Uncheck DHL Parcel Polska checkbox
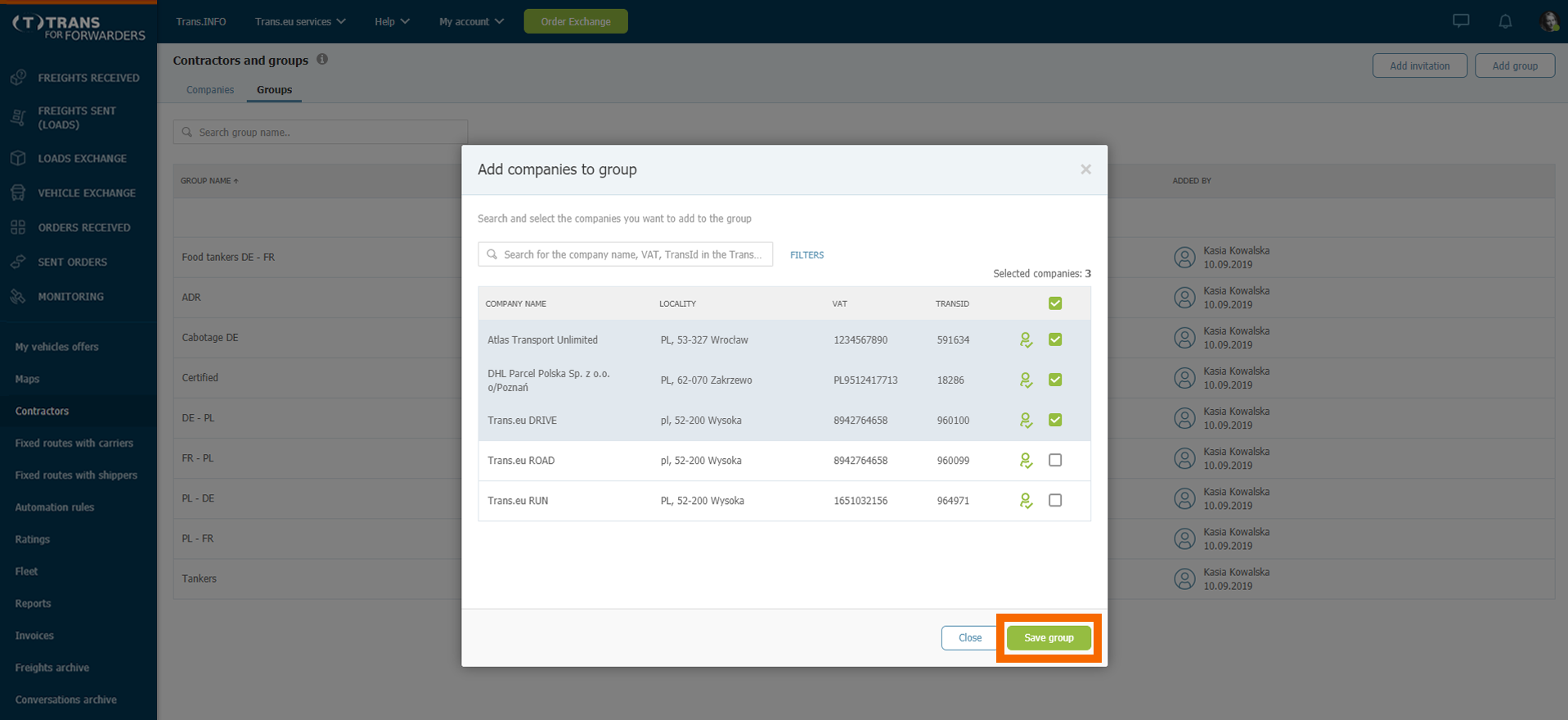Screen dimensions: 1568x720 tap(1055, 380)
